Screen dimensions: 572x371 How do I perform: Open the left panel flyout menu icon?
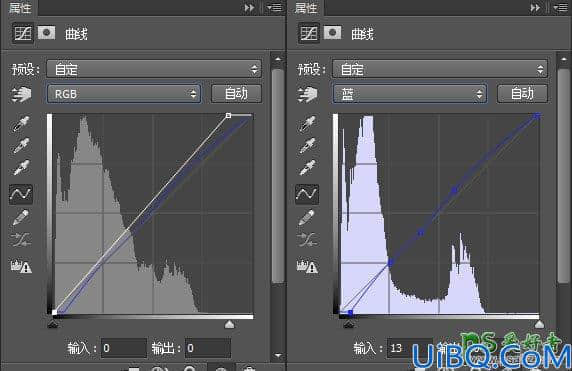click(274, 7)
